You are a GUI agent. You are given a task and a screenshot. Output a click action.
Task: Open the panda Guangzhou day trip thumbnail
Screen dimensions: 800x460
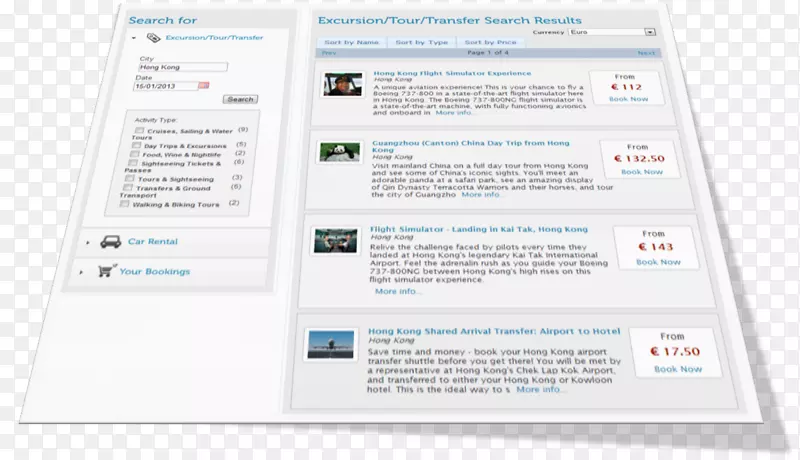coord(339,152)
